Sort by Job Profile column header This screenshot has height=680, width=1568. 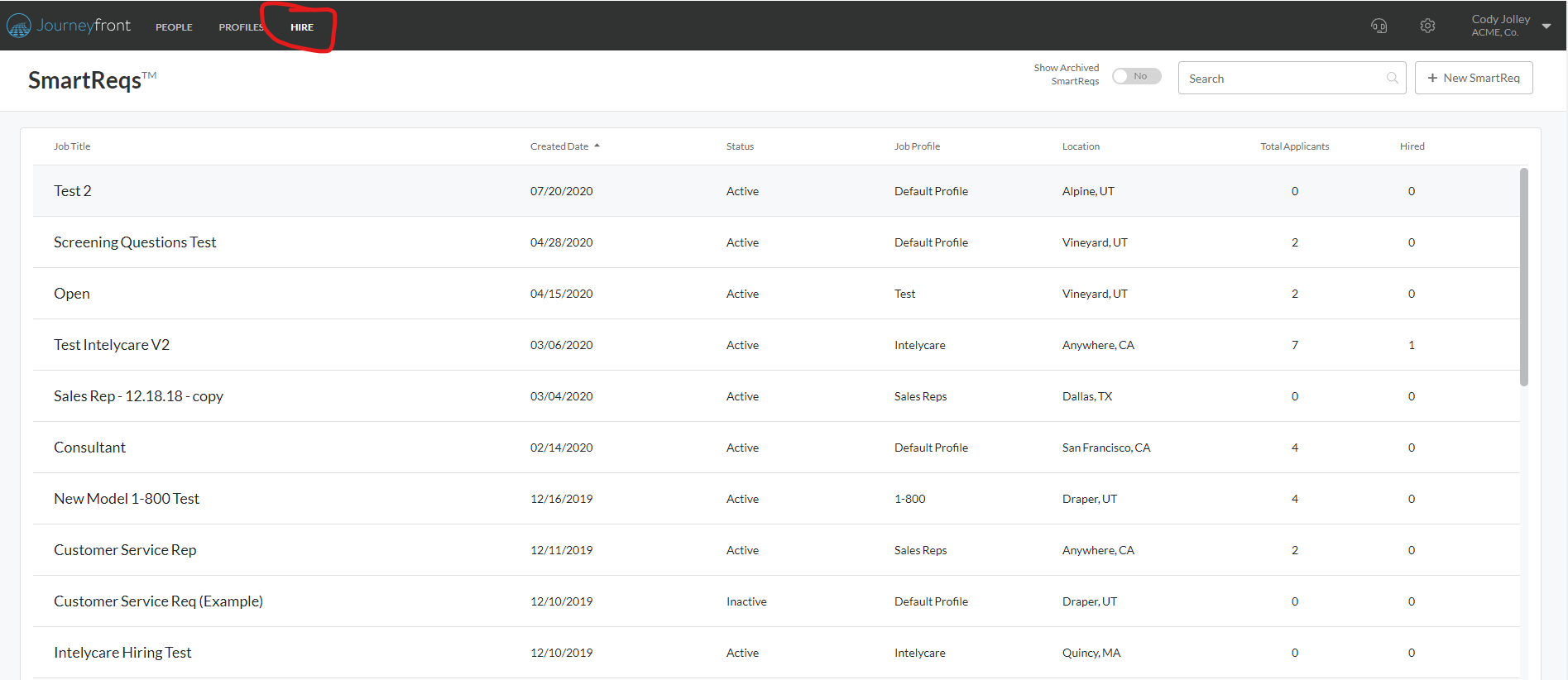[x=917, y=146]
